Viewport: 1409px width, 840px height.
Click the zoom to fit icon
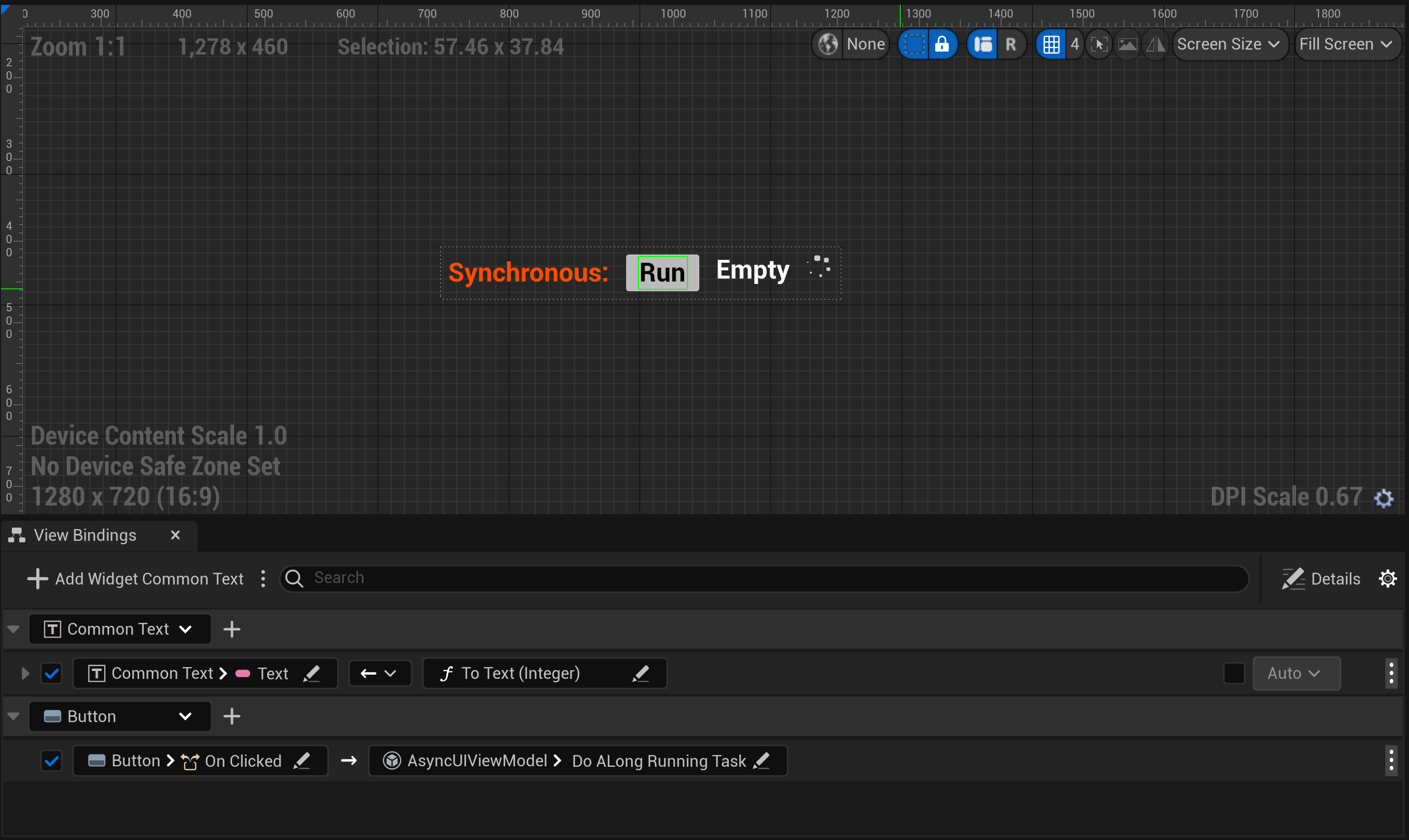click(1099, 44)
